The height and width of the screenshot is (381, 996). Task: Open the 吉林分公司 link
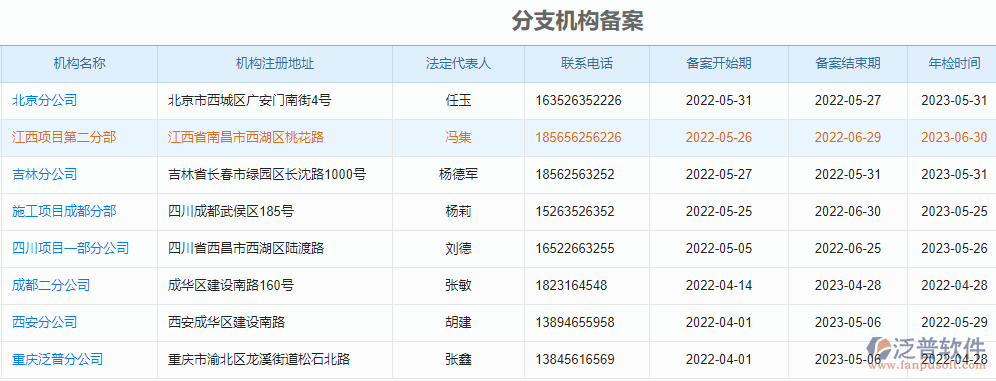[44, 174]
